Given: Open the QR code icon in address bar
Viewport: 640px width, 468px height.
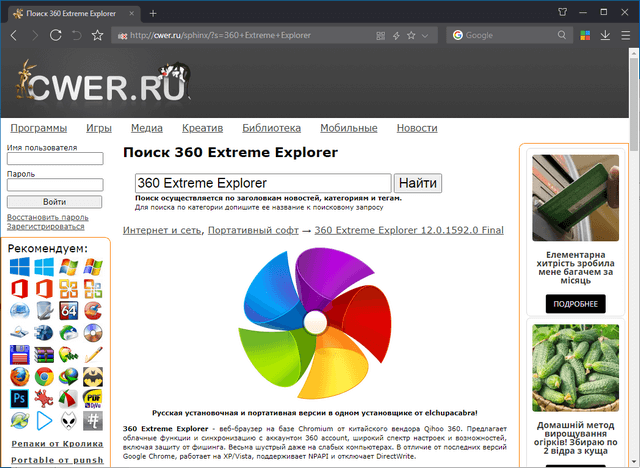Looking at the screenshot, I should 380,36.
